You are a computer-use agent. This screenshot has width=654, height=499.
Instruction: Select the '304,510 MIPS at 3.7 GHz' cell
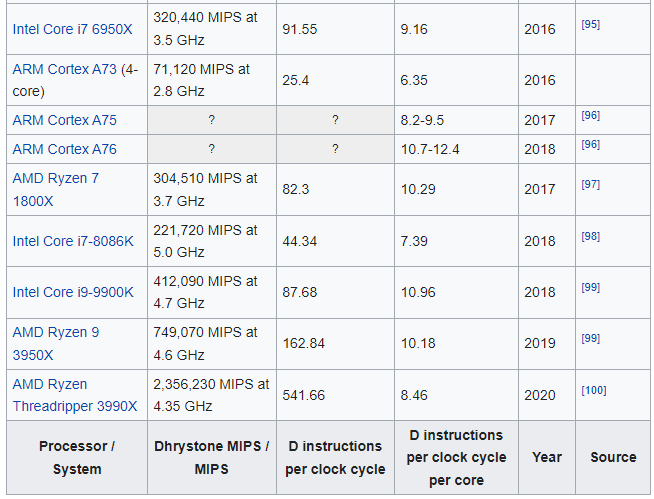(212, 190)
